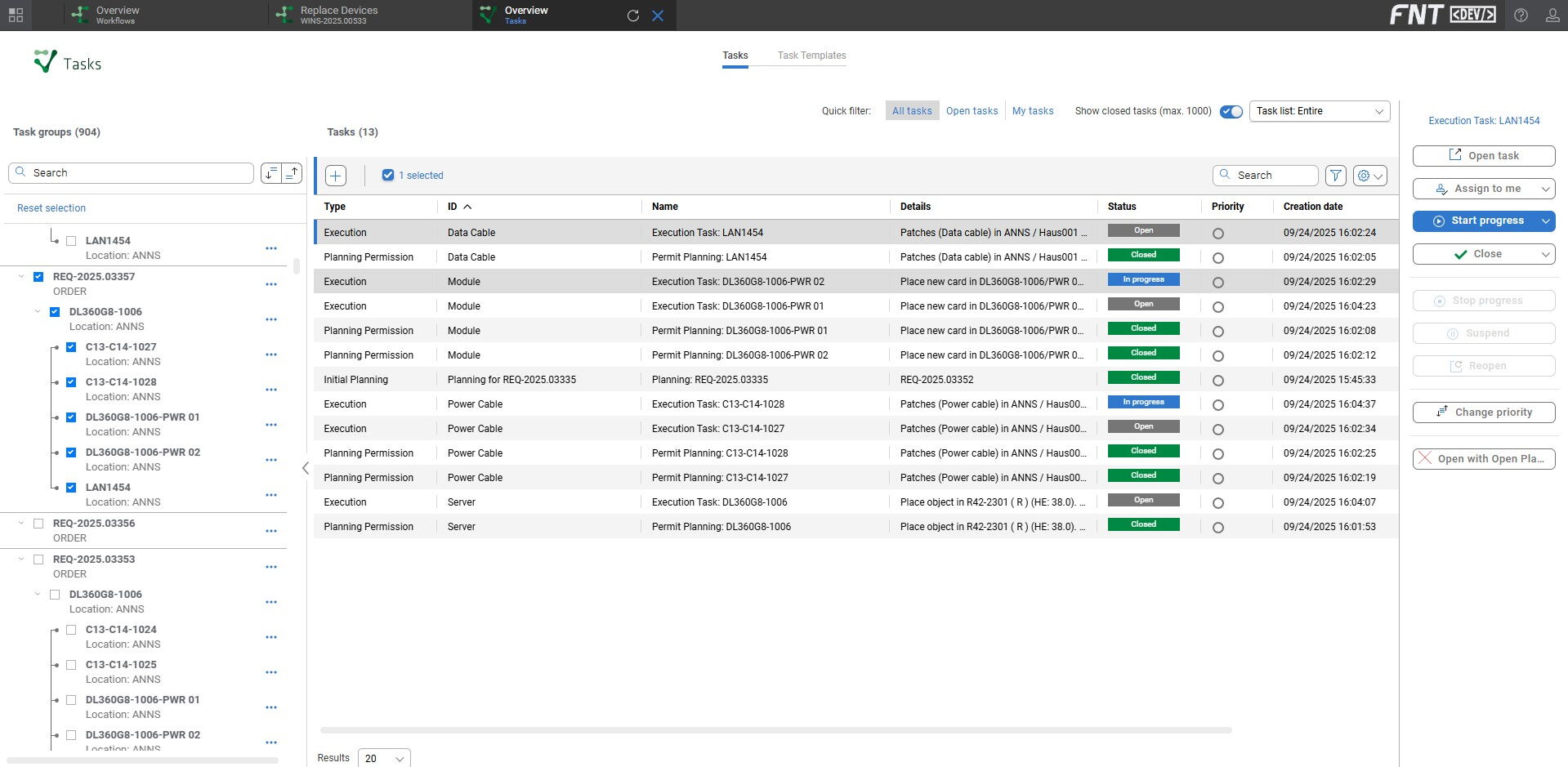This screenshot has height=767, width=1568.
Task: Collapse the task groups side panel
Action: (306, 468)
